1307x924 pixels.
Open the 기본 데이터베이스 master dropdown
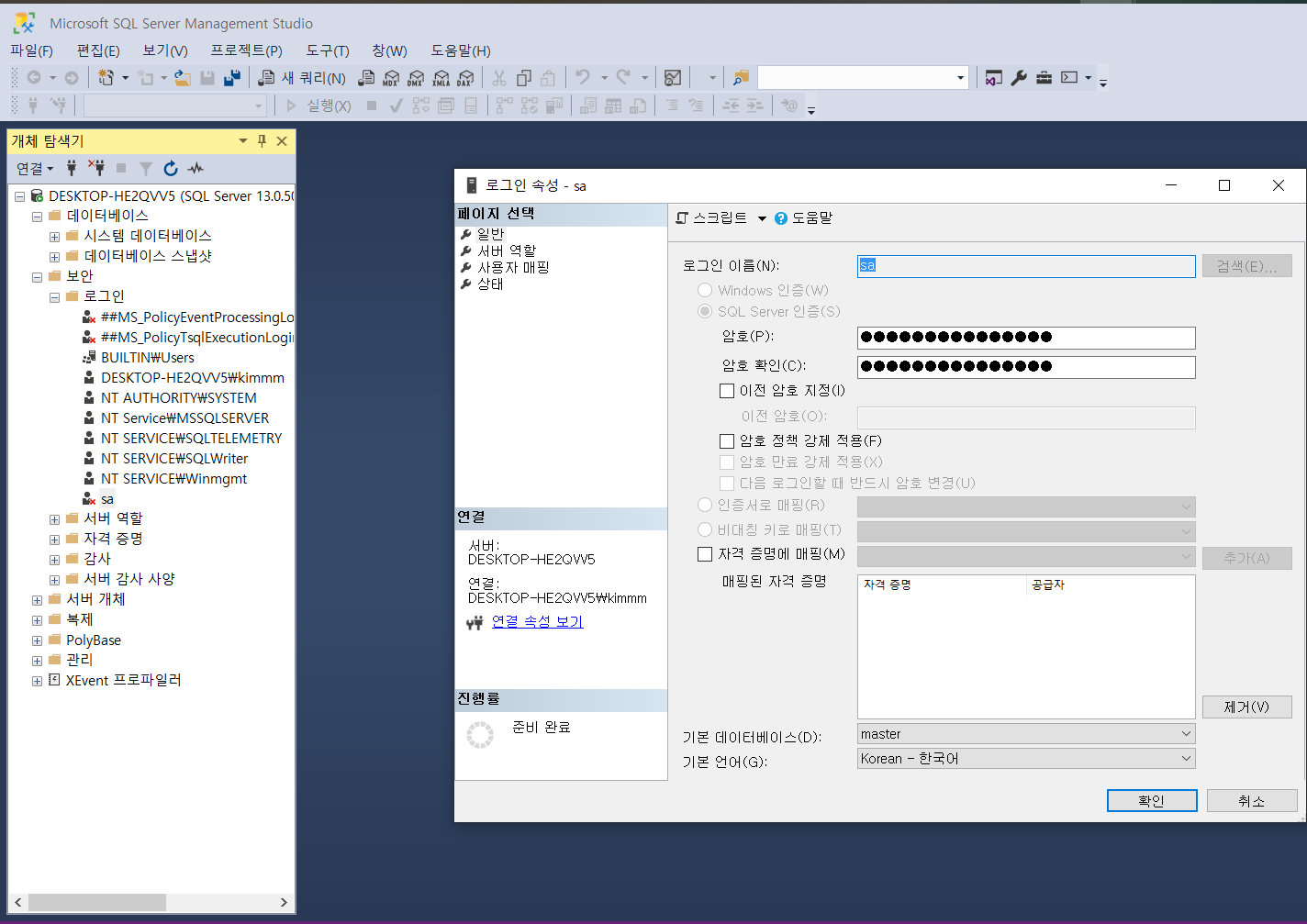pos(1026,734)
